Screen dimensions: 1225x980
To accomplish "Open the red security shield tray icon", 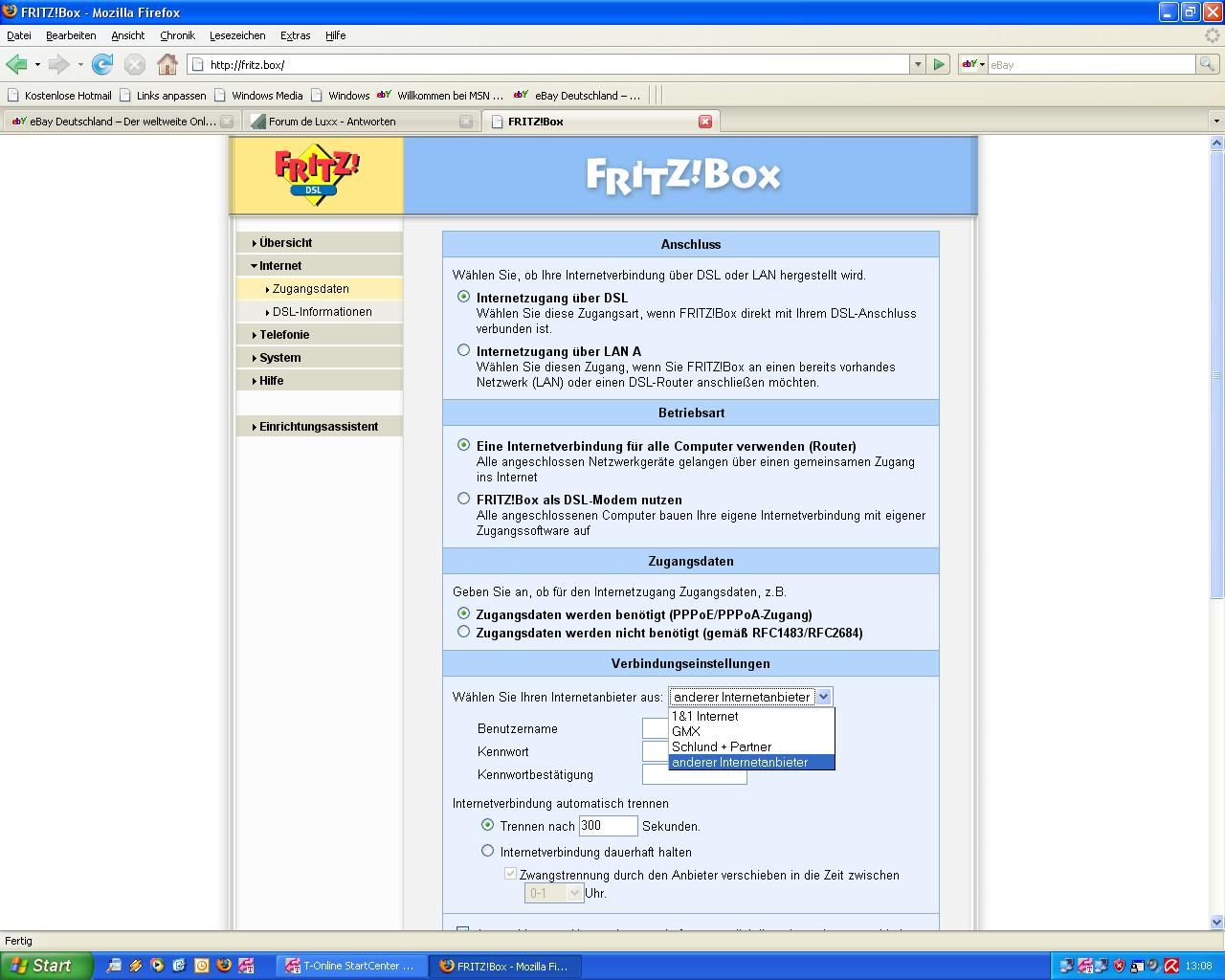I will (x=1119, y=966).
